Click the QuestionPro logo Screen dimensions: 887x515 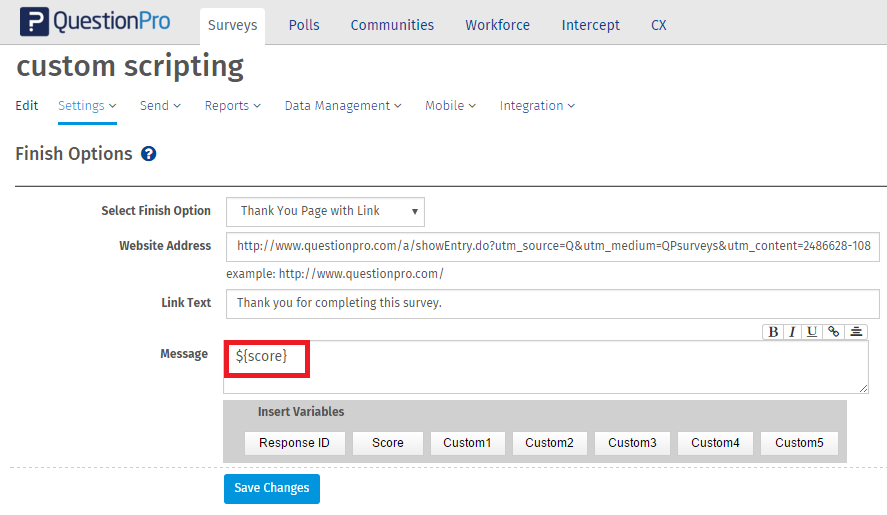tap(95, 22)
